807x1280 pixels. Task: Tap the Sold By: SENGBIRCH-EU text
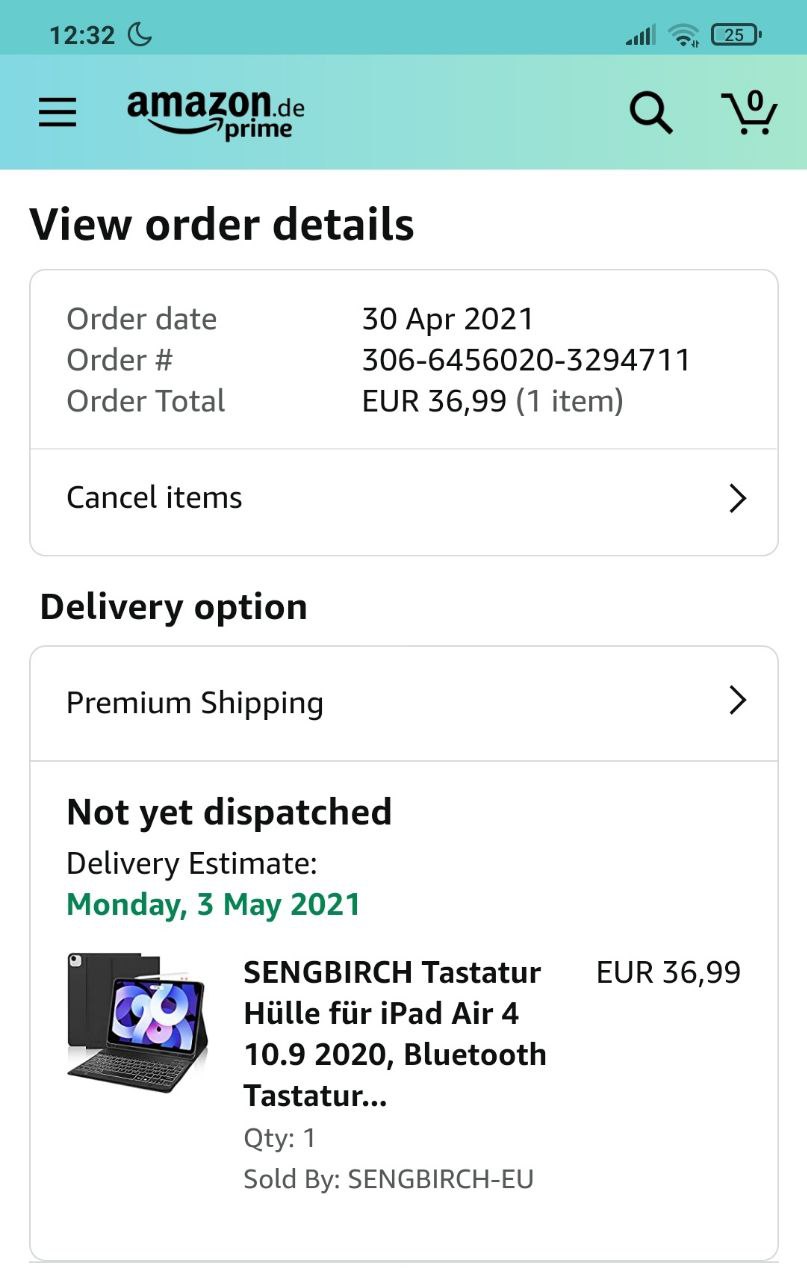click(388, 1179)
